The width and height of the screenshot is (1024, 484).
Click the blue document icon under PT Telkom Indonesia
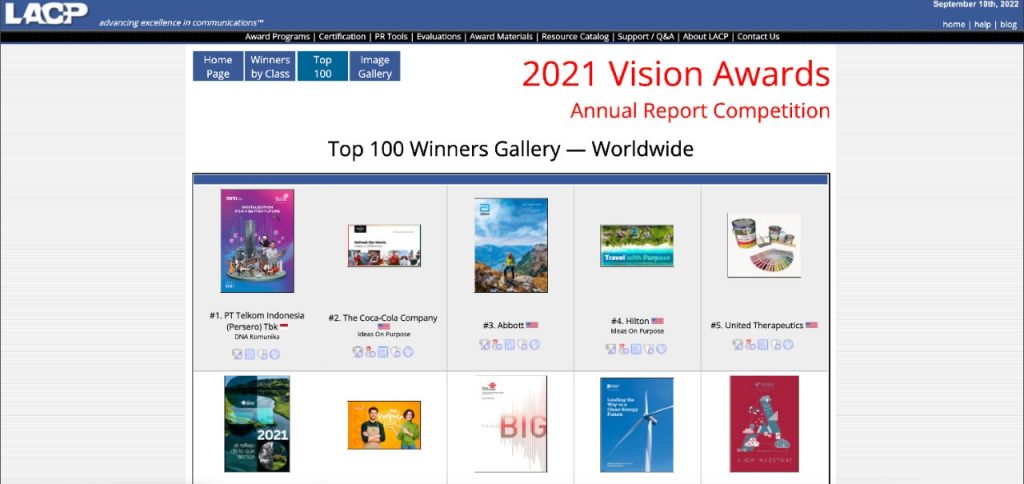pos(249,354)
